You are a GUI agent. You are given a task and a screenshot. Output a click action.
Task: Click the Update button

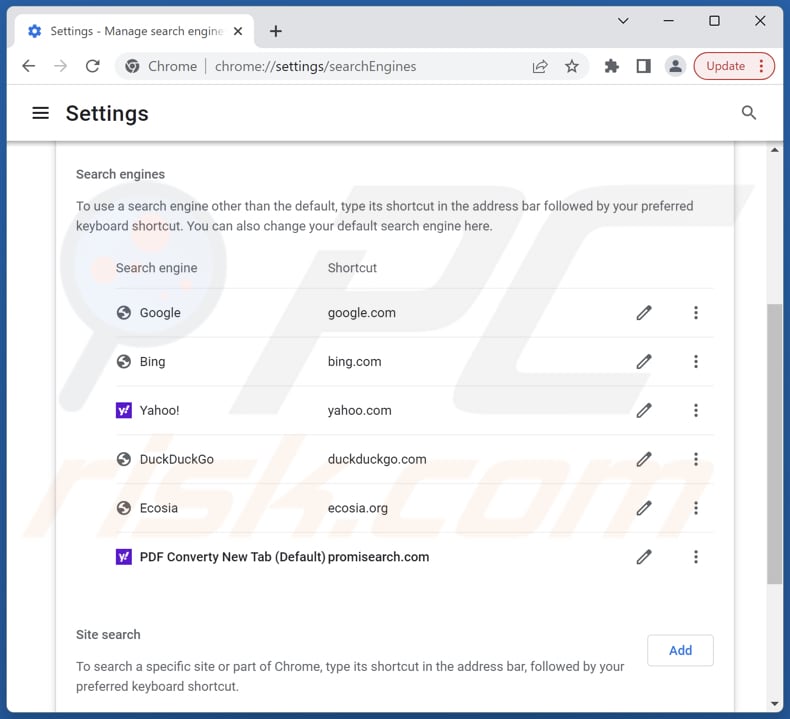[726, 66]
